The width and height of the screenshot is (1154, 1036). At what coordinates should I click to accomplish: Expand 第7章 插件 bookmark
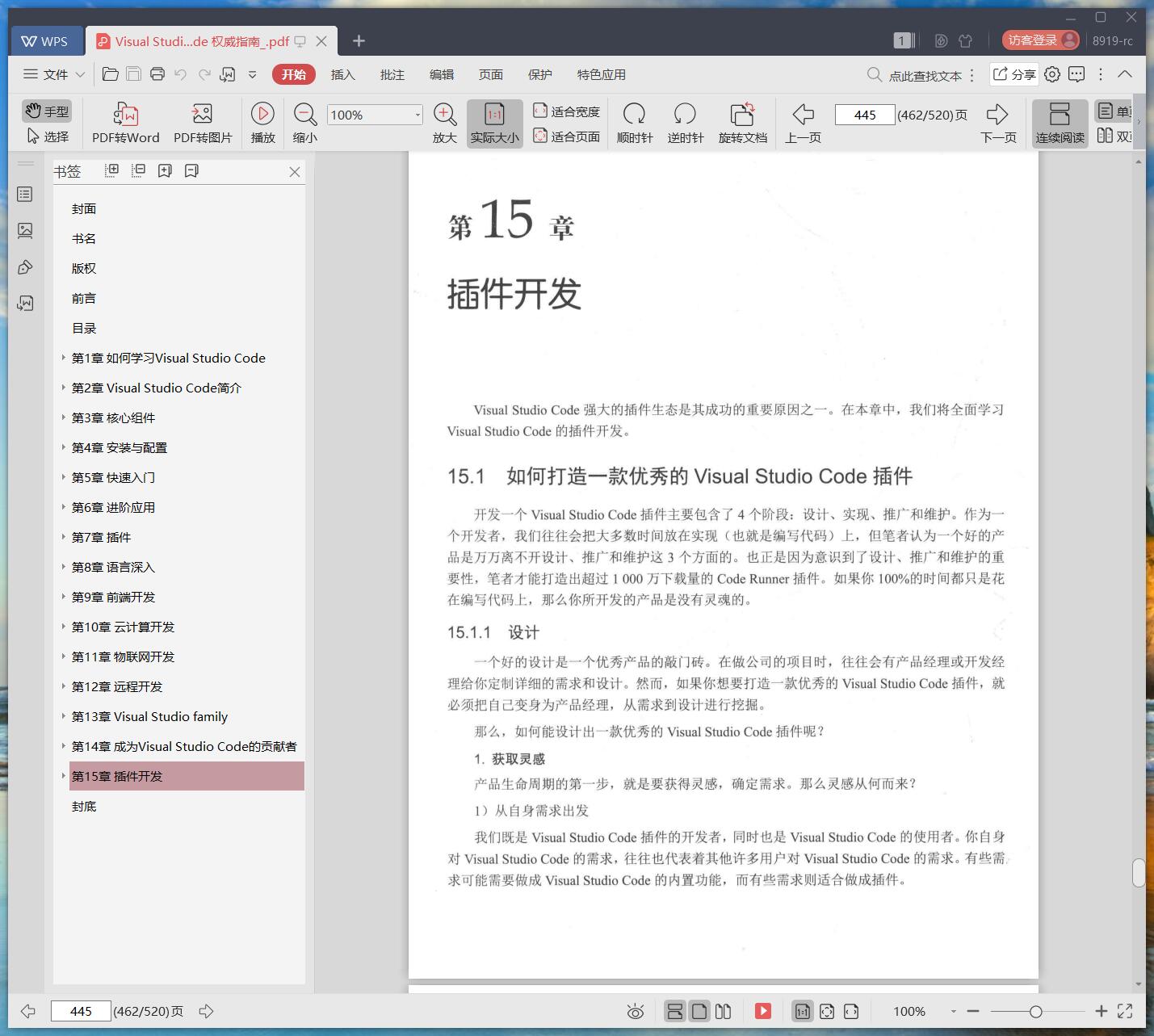pos(64,536)
